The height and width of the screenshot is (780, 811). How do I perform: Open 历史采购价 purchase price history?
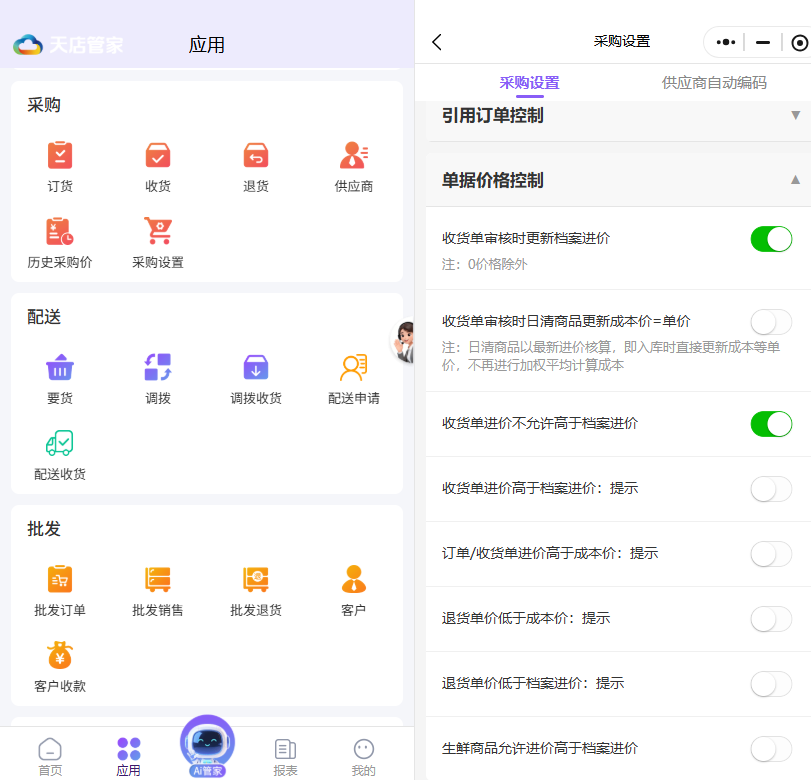60,232
